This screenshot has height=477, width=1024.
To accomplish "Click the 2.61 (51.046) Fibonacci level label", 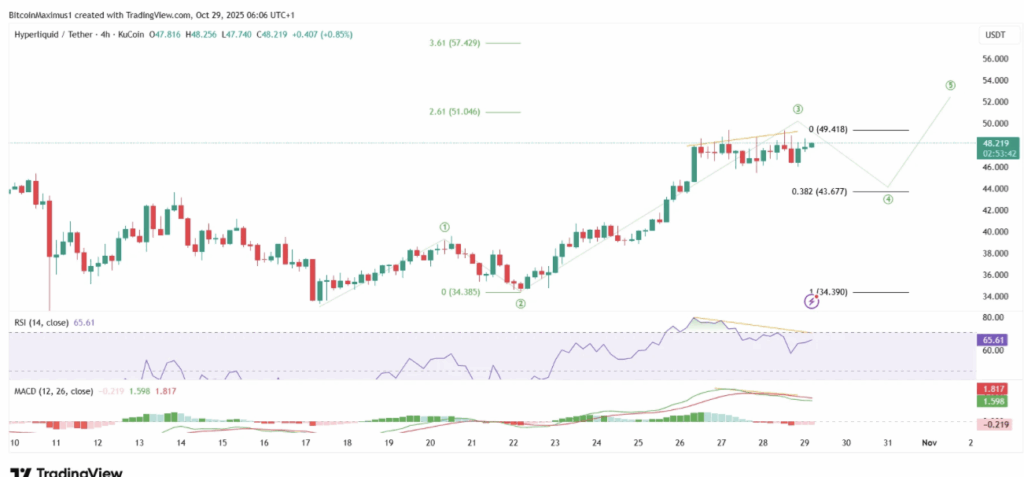I will (449, 112).
